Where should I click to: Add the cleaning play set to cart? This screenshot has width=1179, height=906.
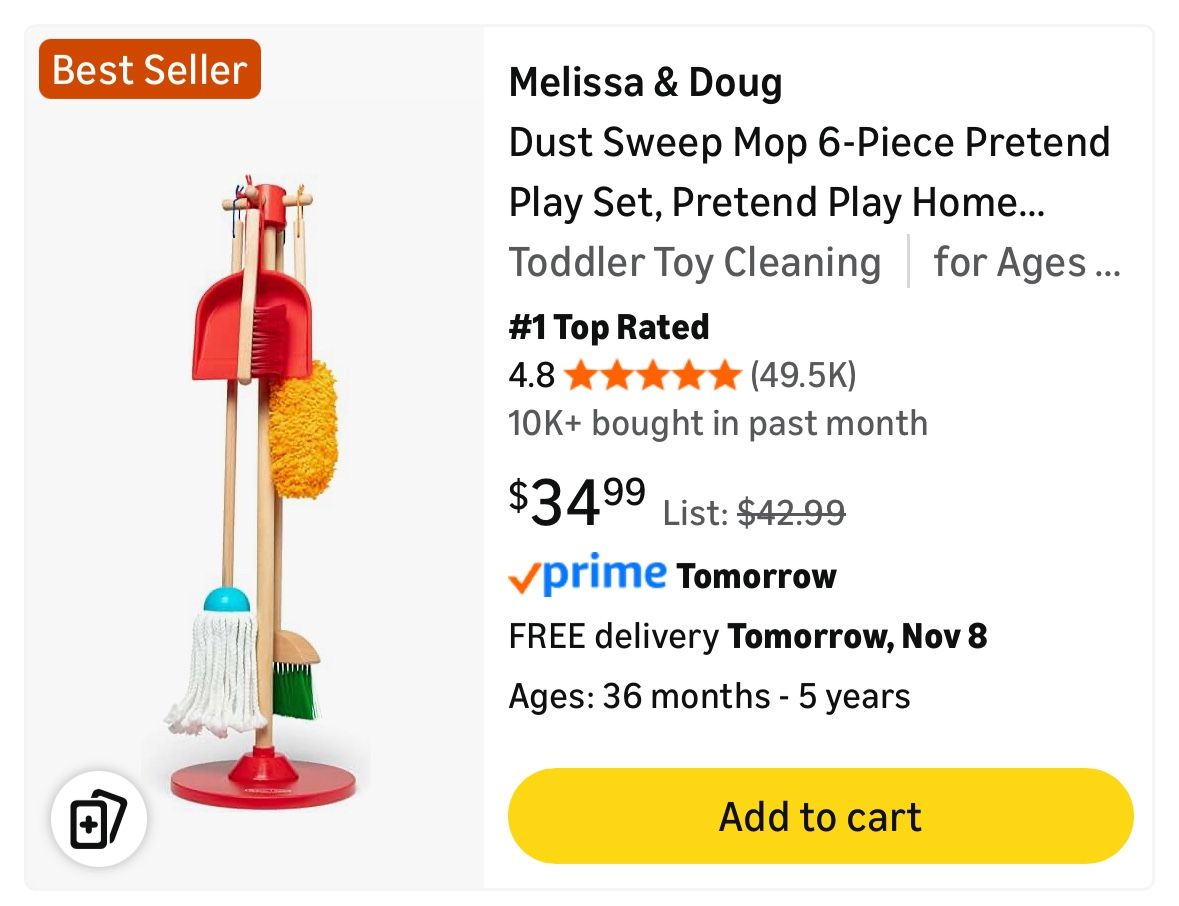(x=820, y=816)
